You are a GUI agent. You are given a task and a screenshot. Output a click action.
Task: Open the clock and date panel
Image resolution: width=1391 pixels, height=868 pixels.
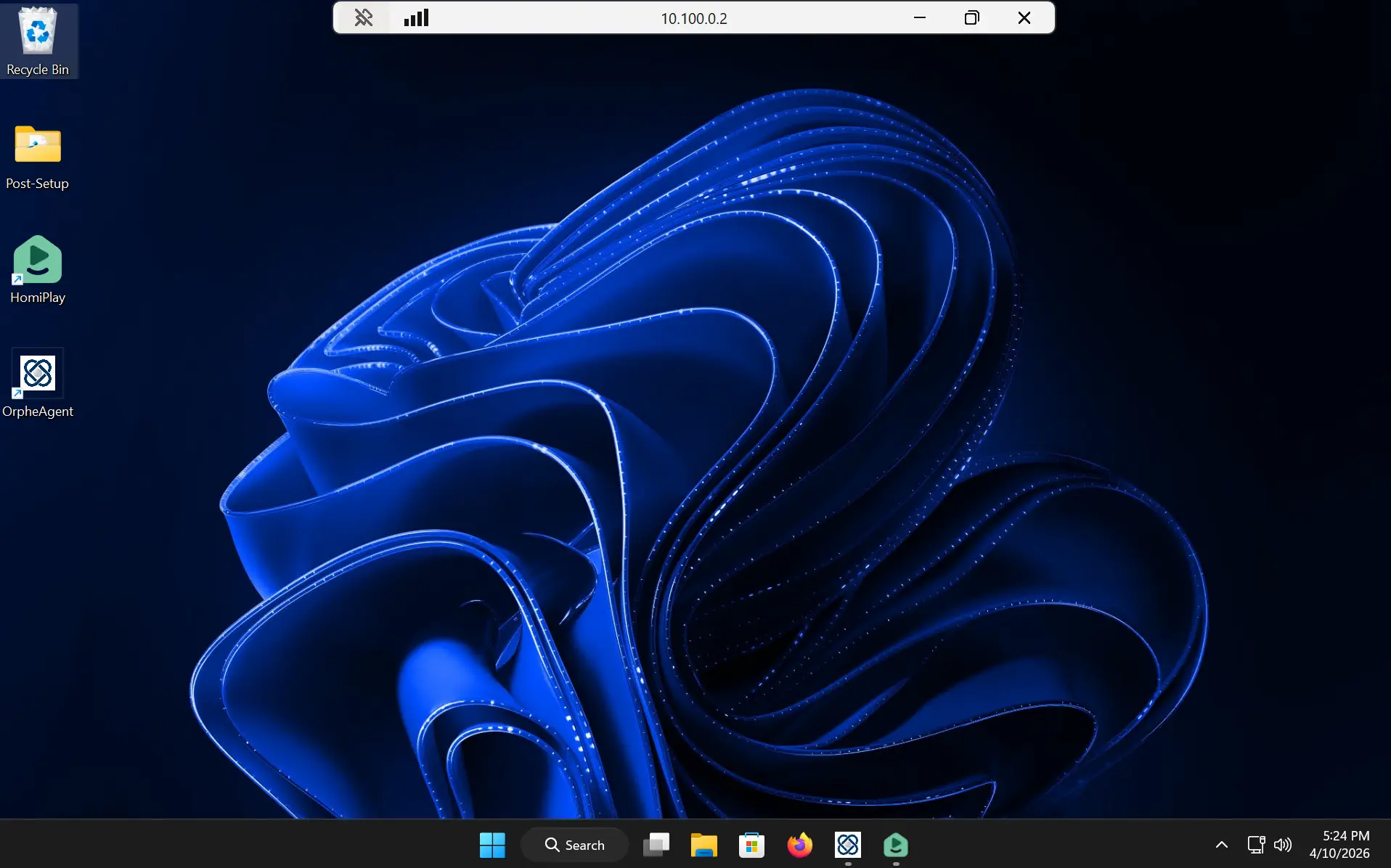[1339, 845]
